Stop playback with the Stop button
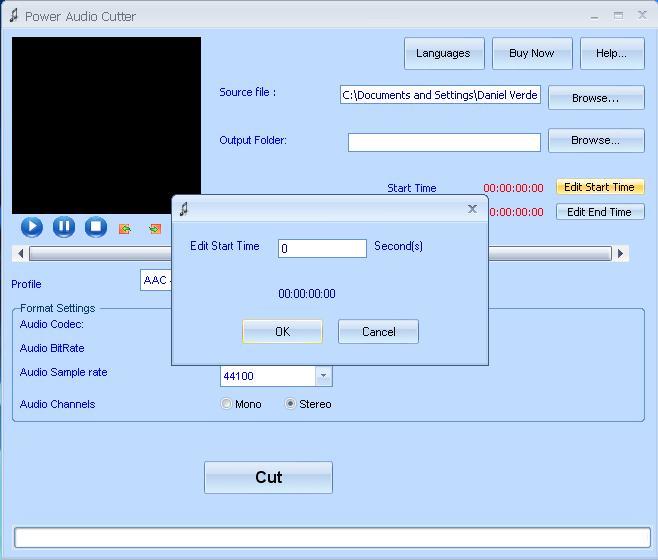 tap(96, 227)
